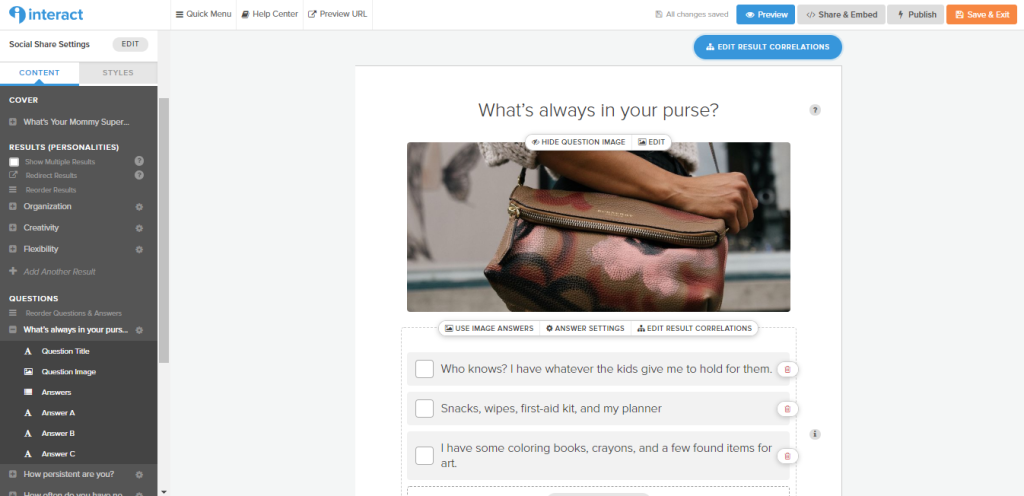Expand the 'What's Your Mommy Super...' cover item
The width and height of the screenshot is (1024, 496).
13,122
